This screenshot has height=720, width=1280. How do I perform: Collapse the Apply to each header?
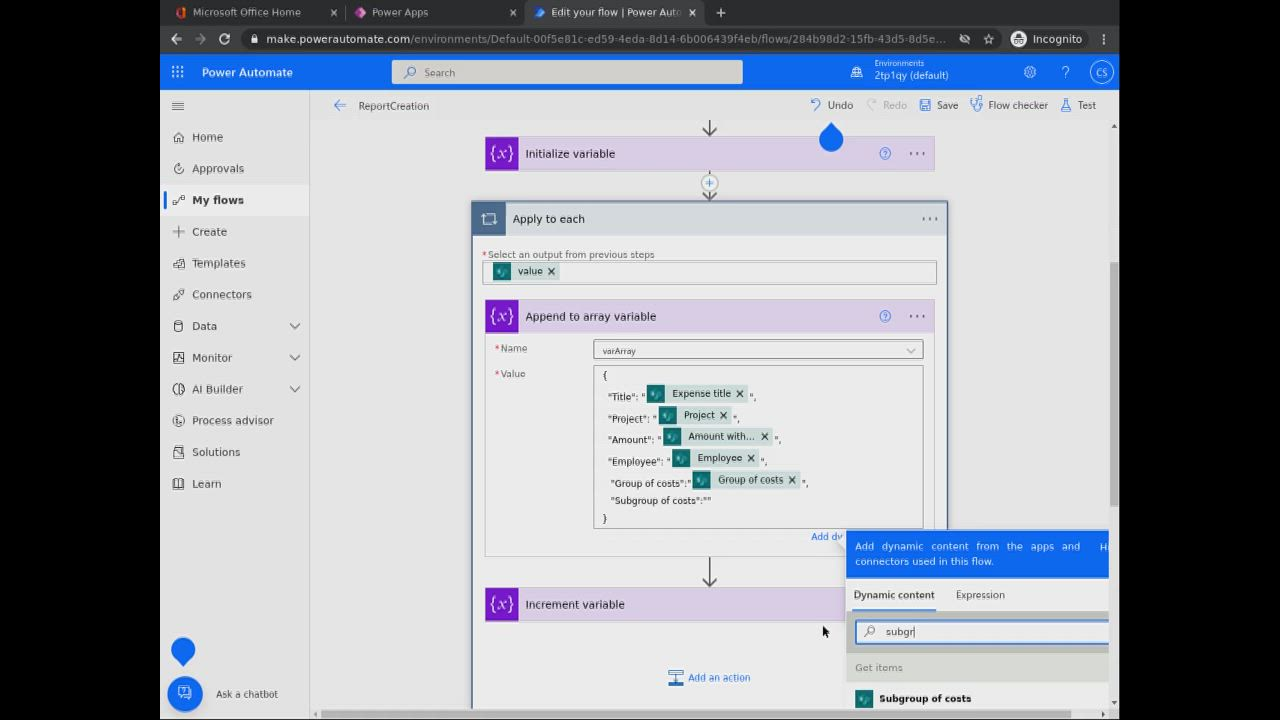(x=709, y=219)
